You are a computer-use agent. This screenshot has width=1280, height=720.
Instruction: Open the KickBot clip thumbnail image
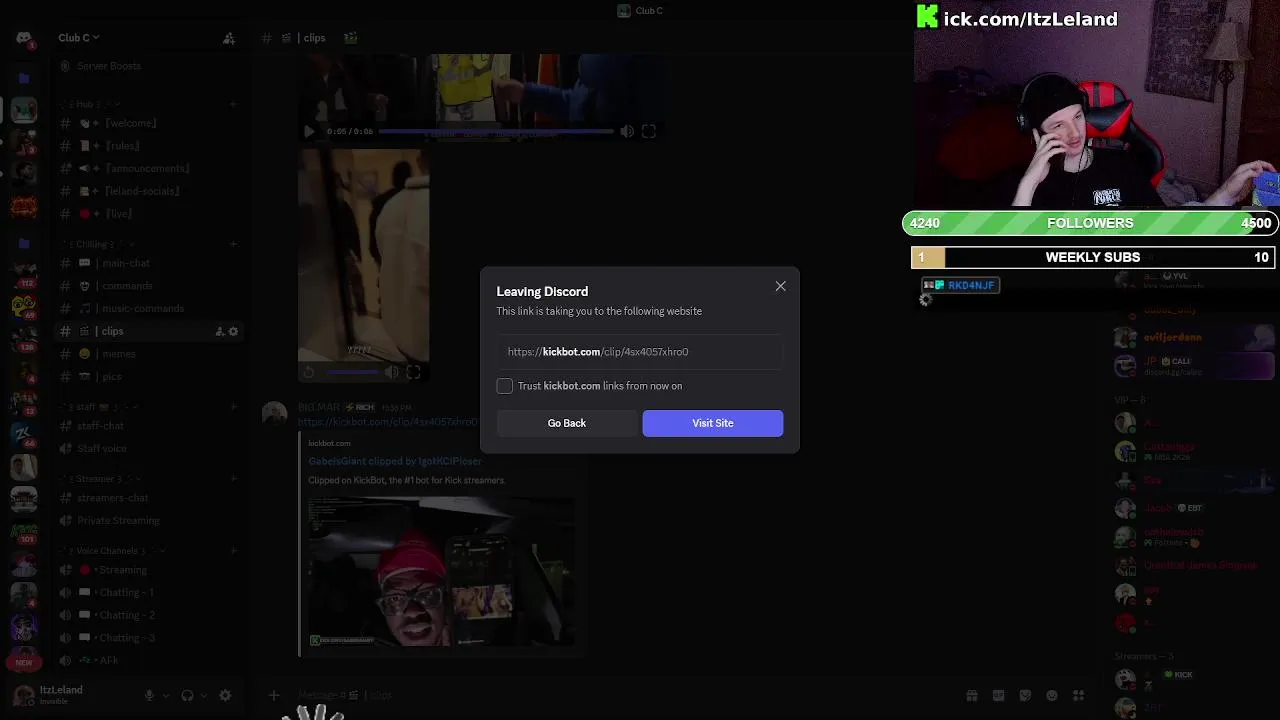tap(441, 572)
